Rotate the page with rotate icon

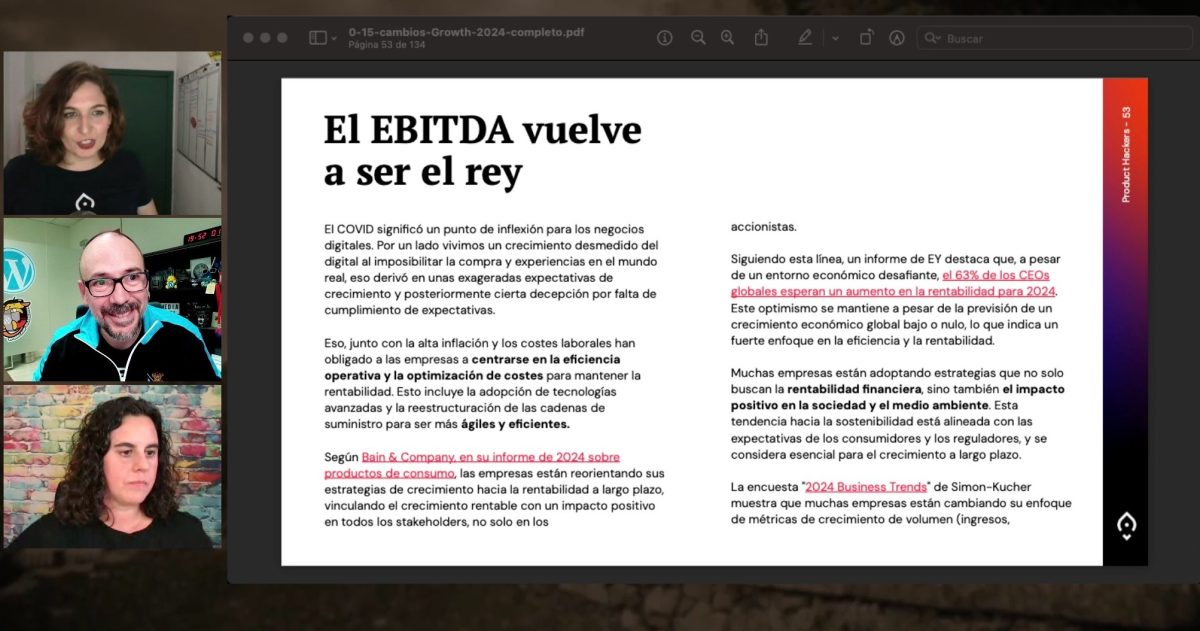click(x=866, y=38)
